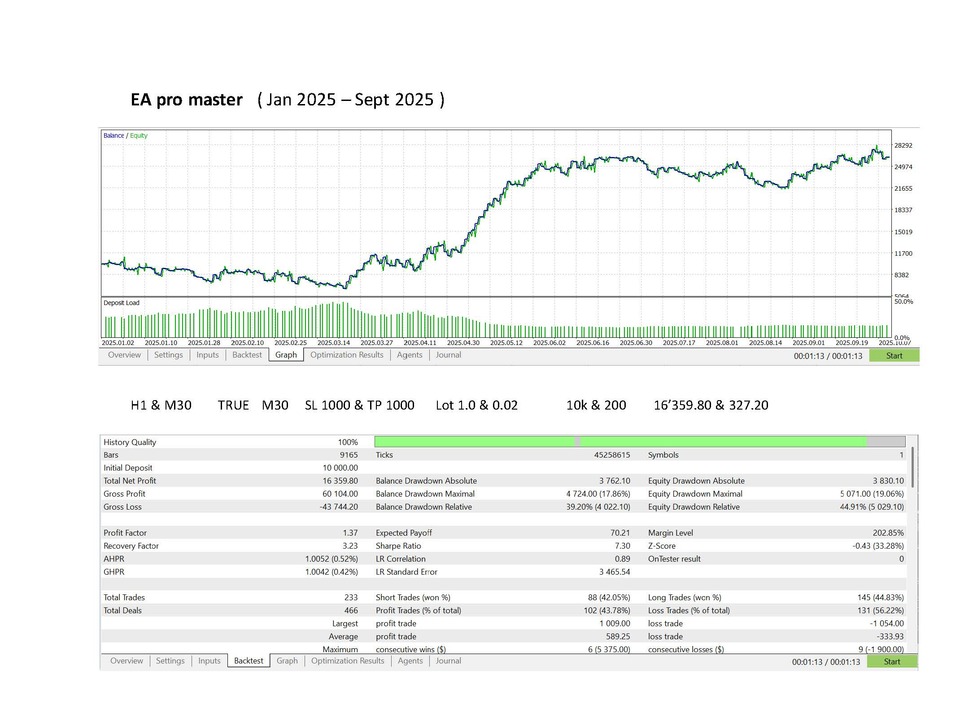Open Agents tab in the upper tab bar
Screen dimensions: 960x720
tap(409, 355)
